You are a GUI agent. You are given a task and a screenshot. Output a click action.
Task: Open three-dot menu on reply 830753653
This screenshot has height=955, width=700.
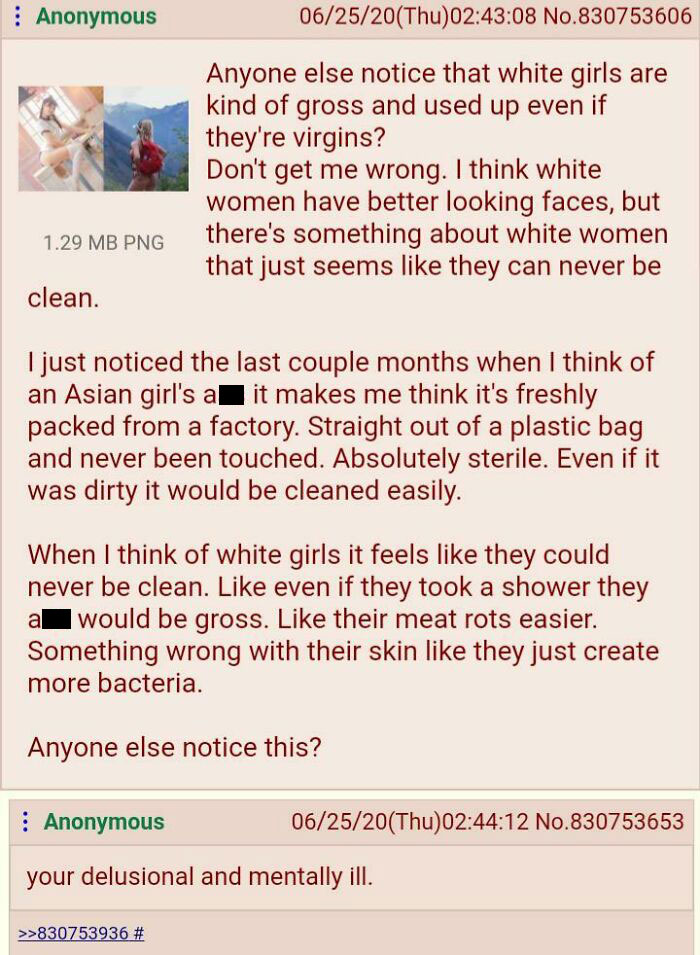(x=25, y=822)
